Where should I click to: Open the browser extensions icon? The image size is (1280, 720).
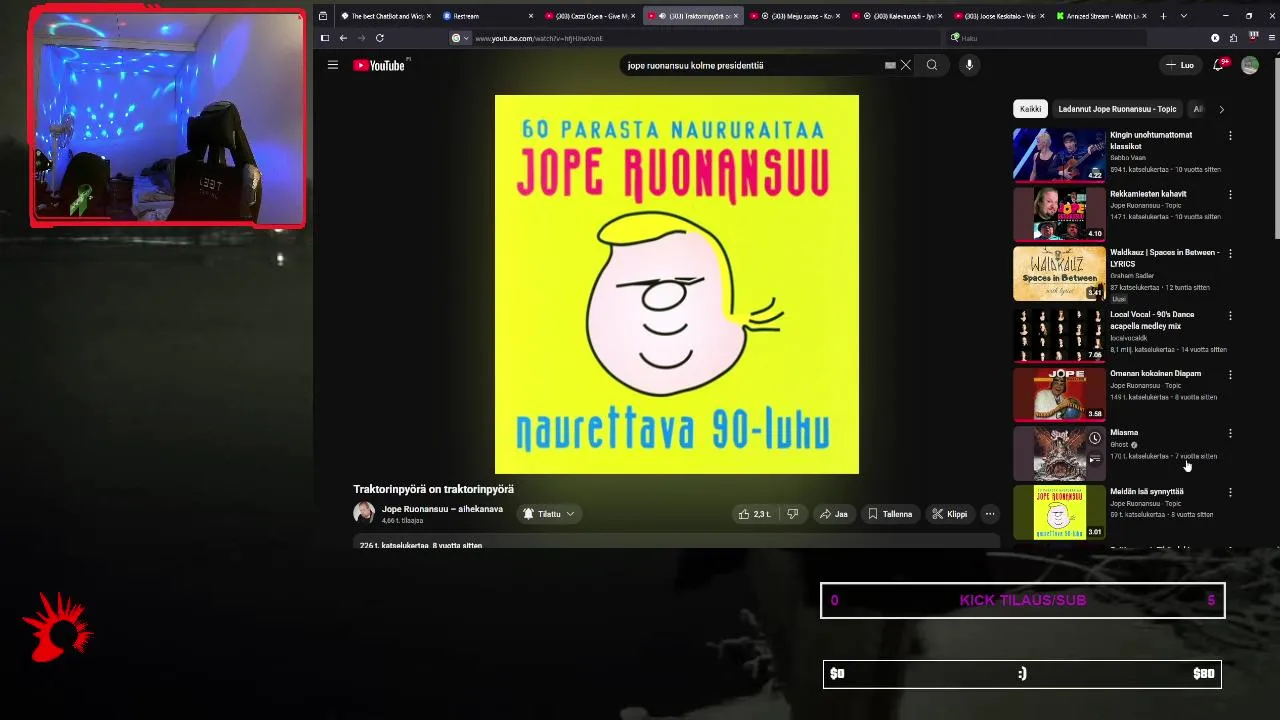pyautogui.click(x=1234, y=38)
